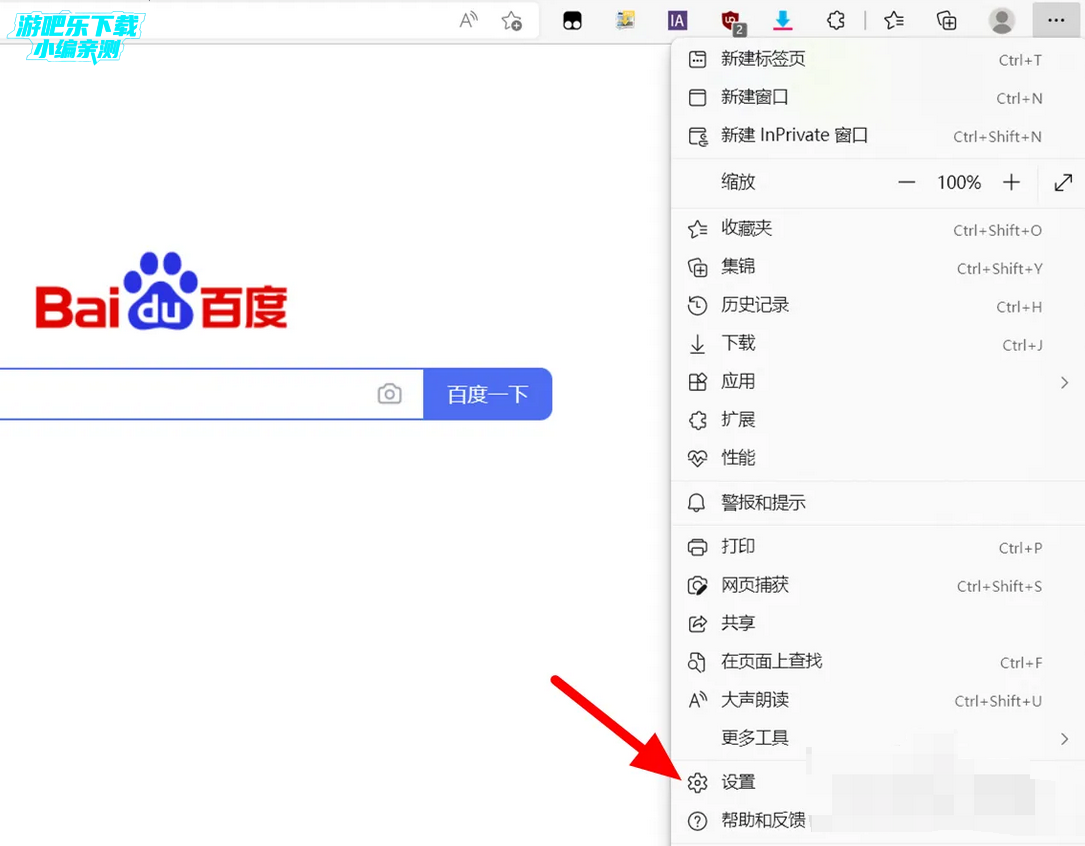Open 收藏夹 from the menu
The width and height of the screenshot is (1085, 846).
[877, 228]
